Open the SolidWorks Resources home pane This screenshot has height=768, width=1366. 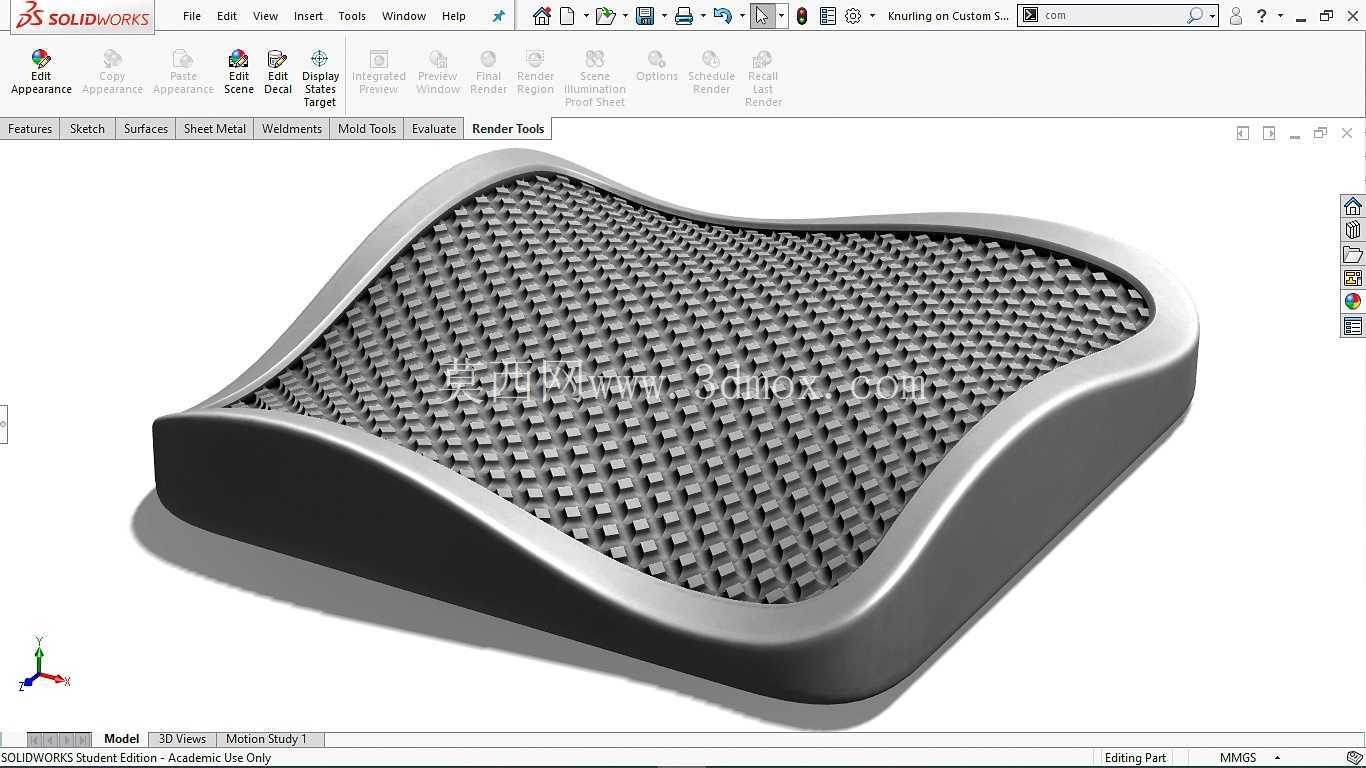point(1353,206)
